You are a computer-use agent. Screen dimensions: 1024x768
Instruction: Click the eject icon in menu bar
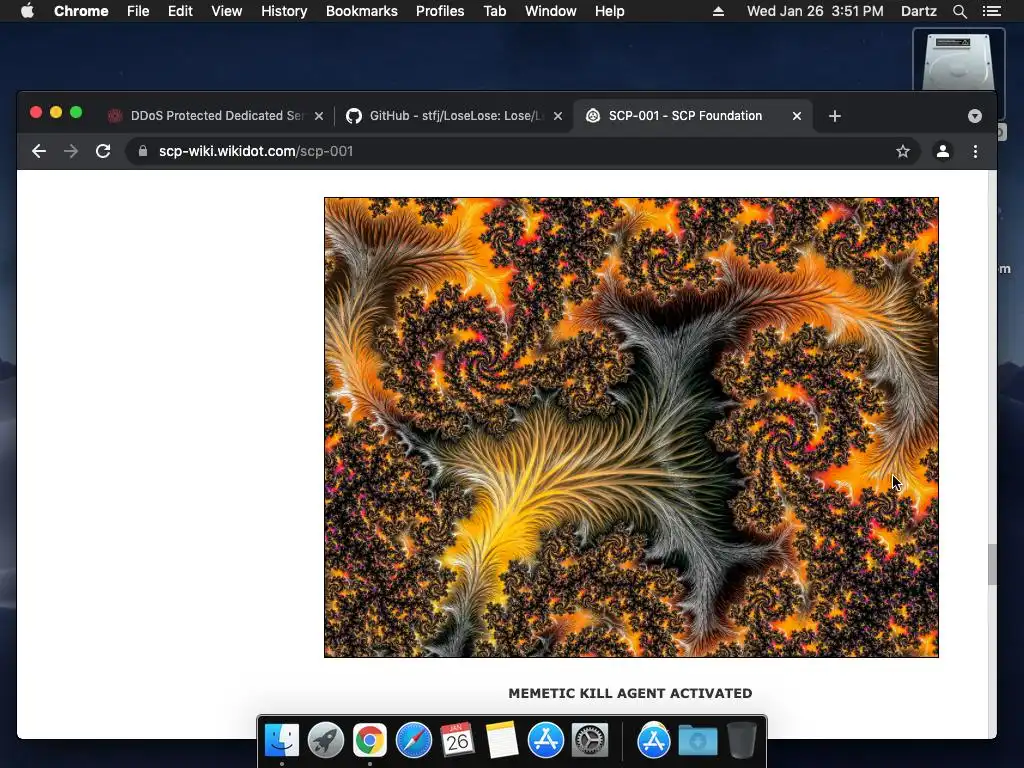718,11
